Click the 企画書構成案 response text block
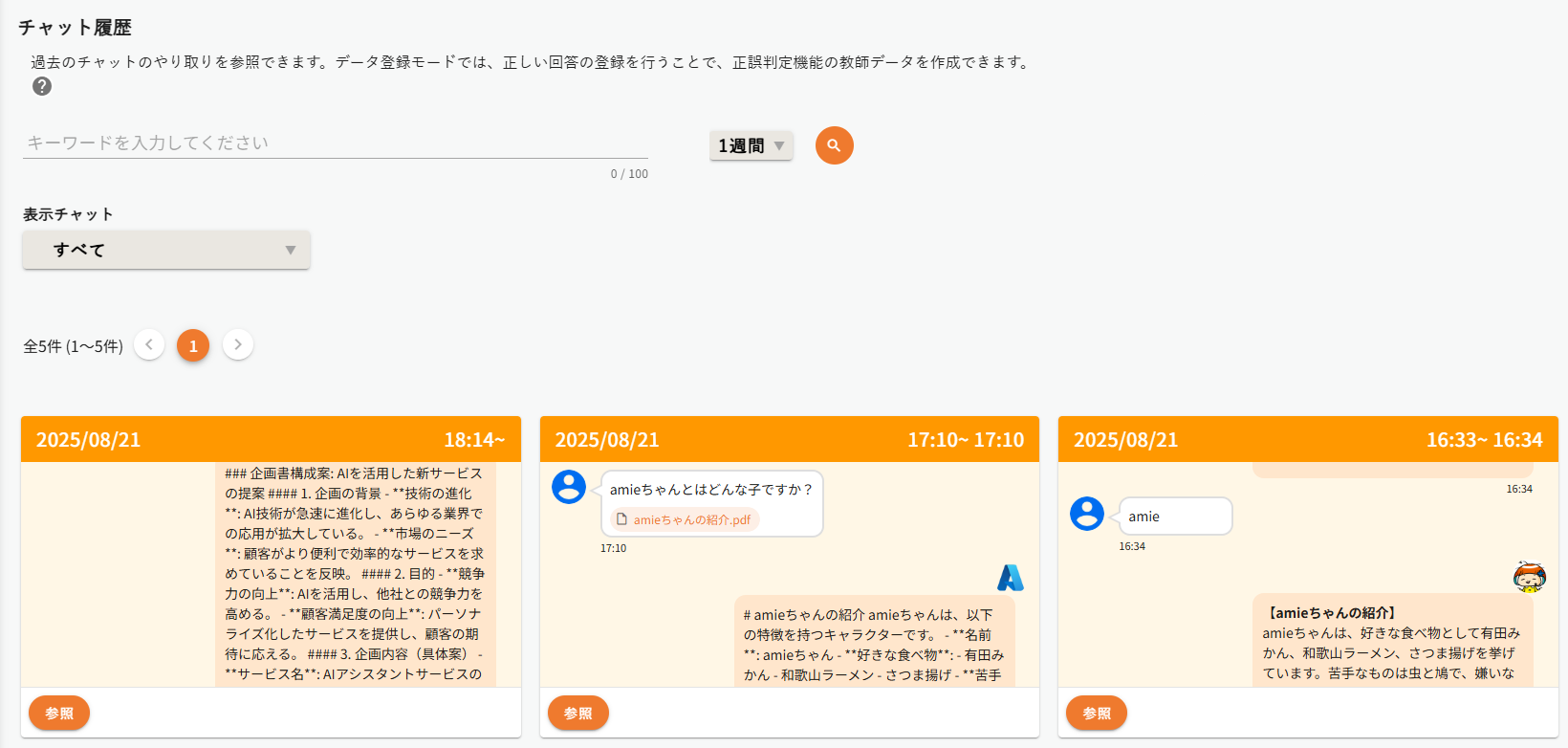The height and width of the screenshot is (748, 1568). pos(355,574)
